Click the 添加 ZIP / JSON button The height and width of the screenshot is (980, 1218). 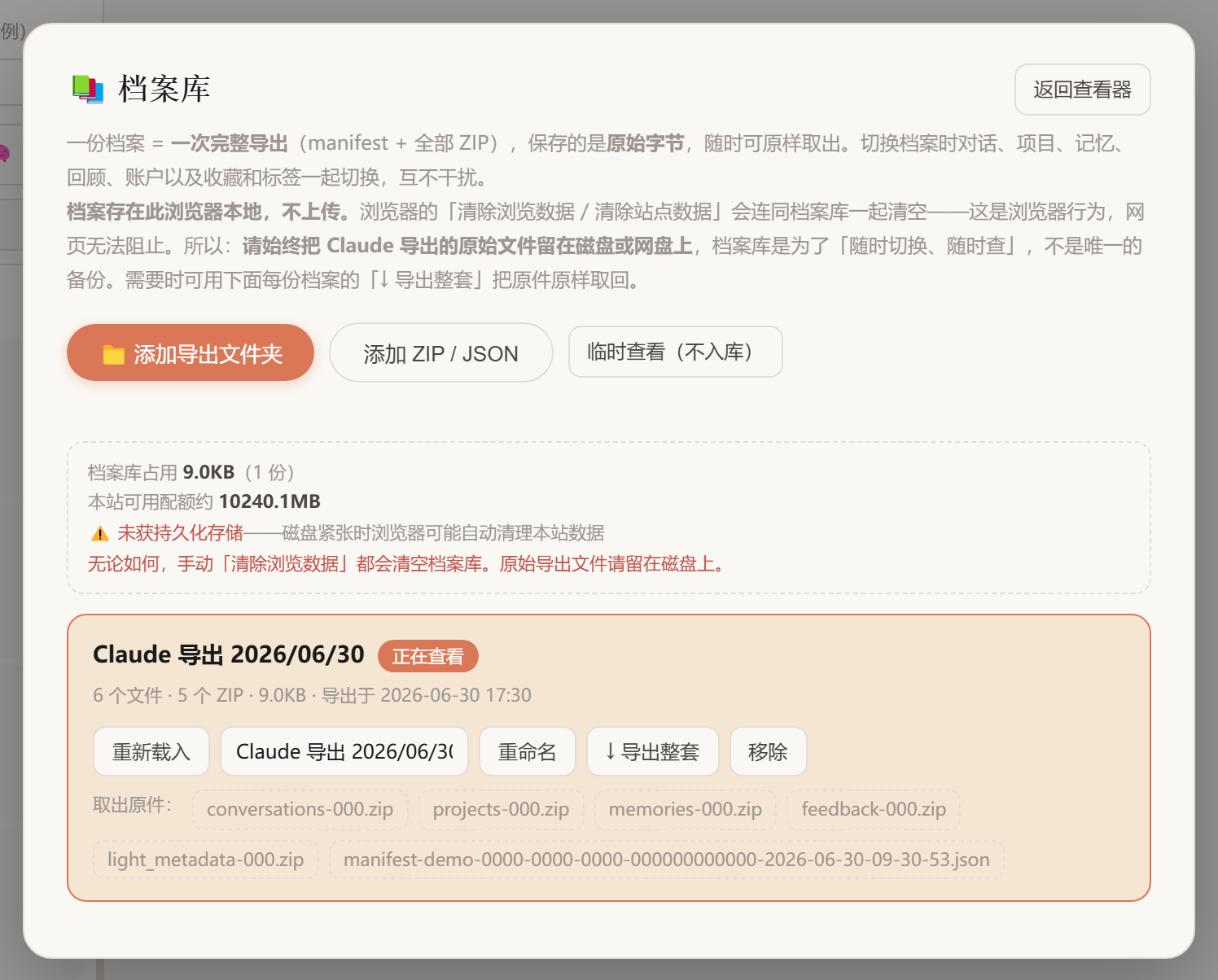[x=440, y=352]
